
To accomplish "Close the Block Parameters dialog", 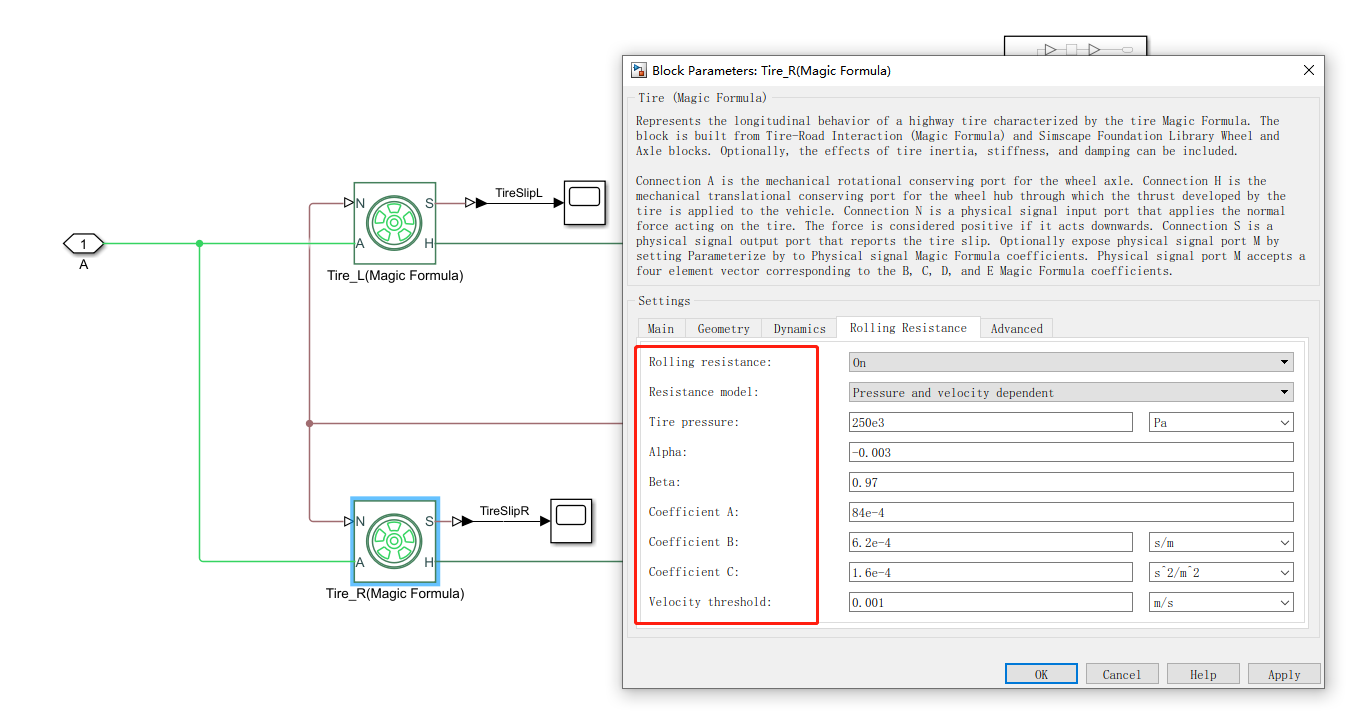I will pos(1308,70).
